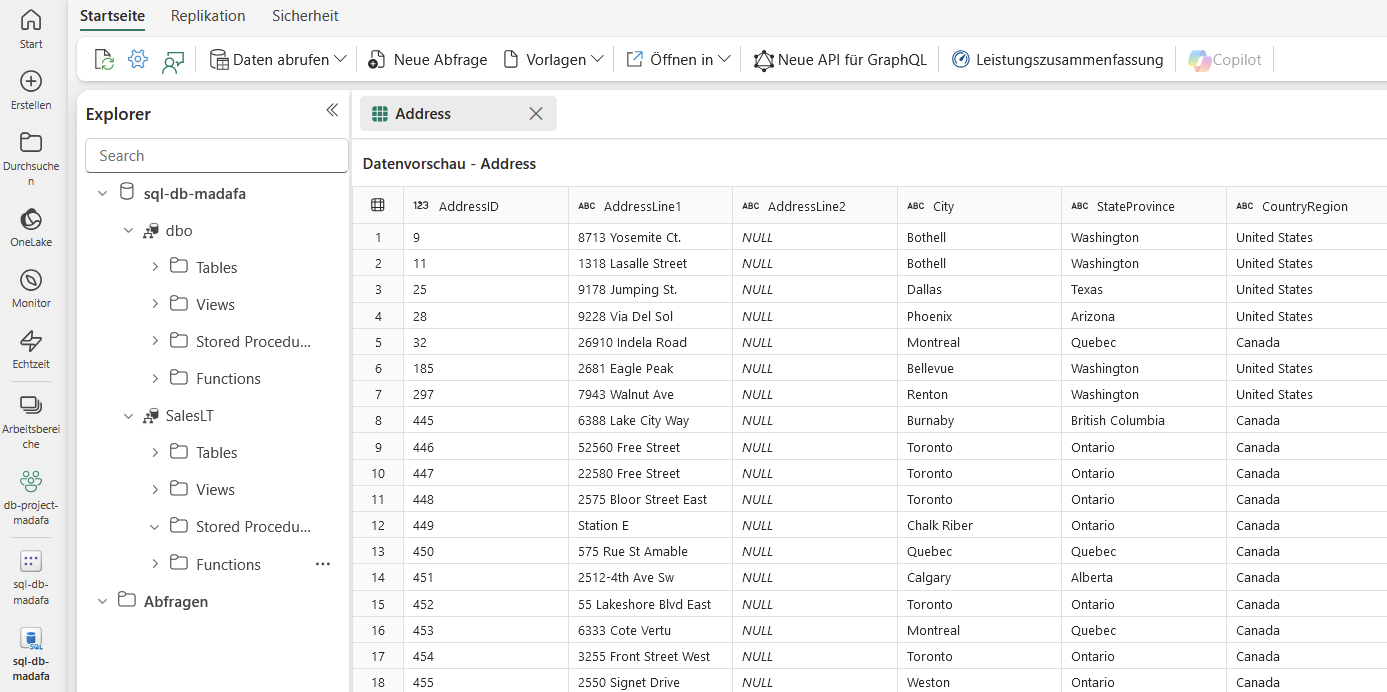Collapse the Abfragen node
1387x692 pixels.
[x=102, y=601]
